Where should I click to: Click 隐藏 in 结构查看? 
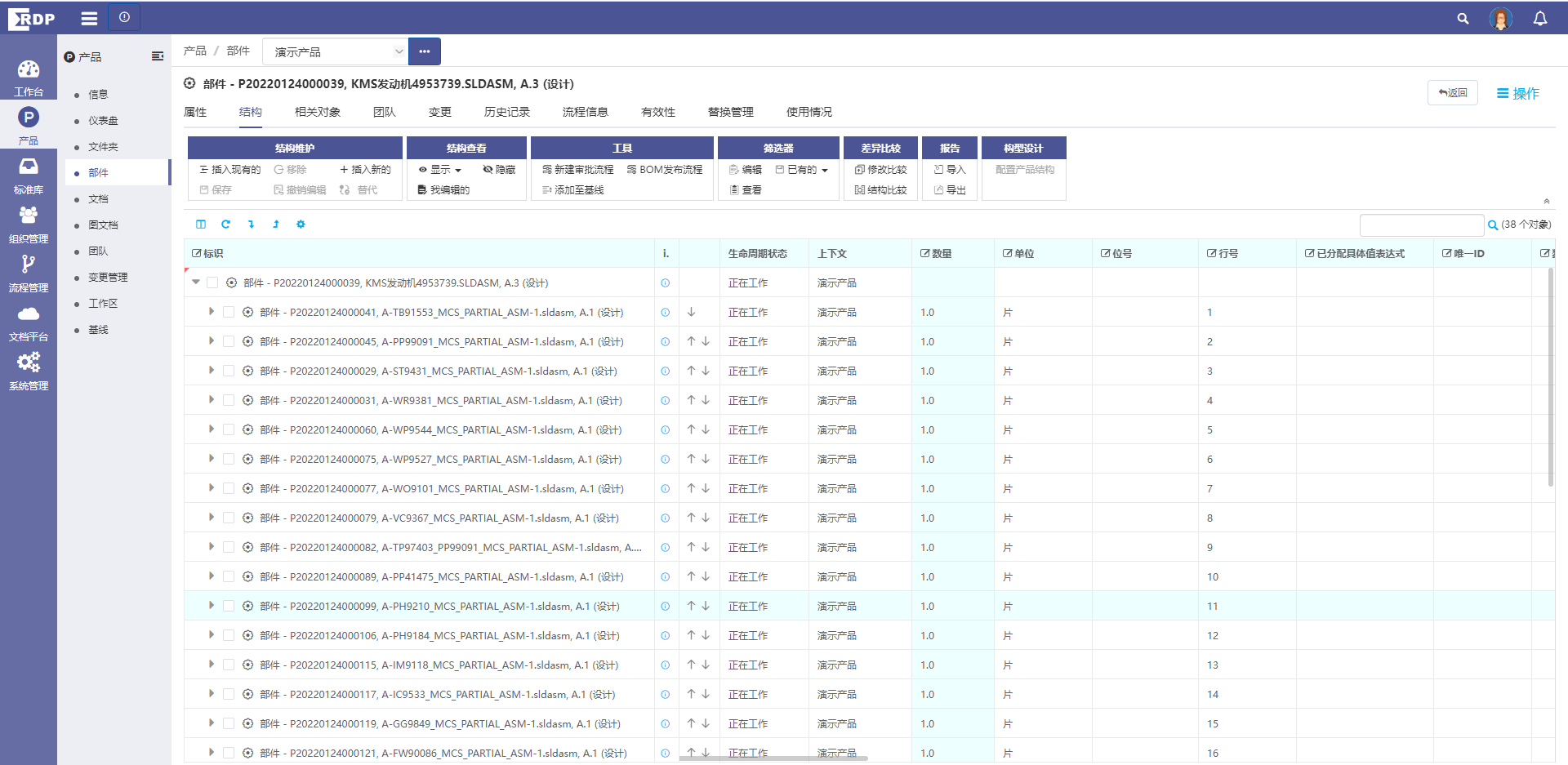[x=499, y=170]
